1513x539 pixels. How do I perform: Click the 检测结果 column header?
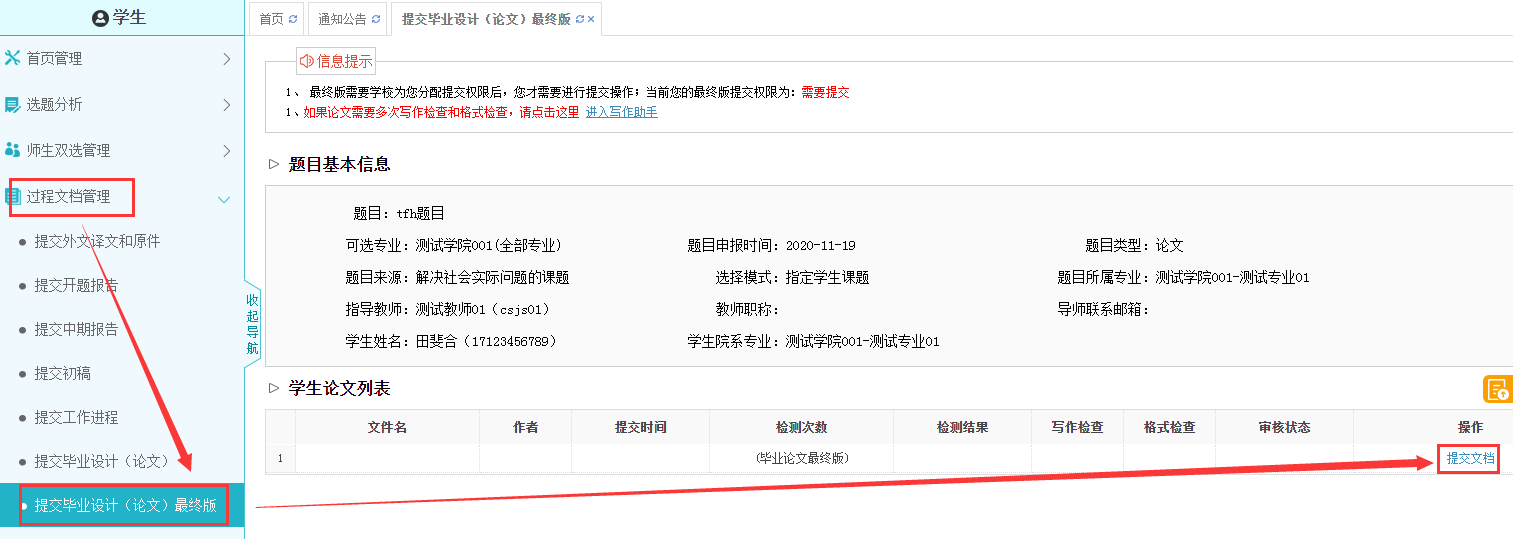pyautogui.click(x=962, y=427)
